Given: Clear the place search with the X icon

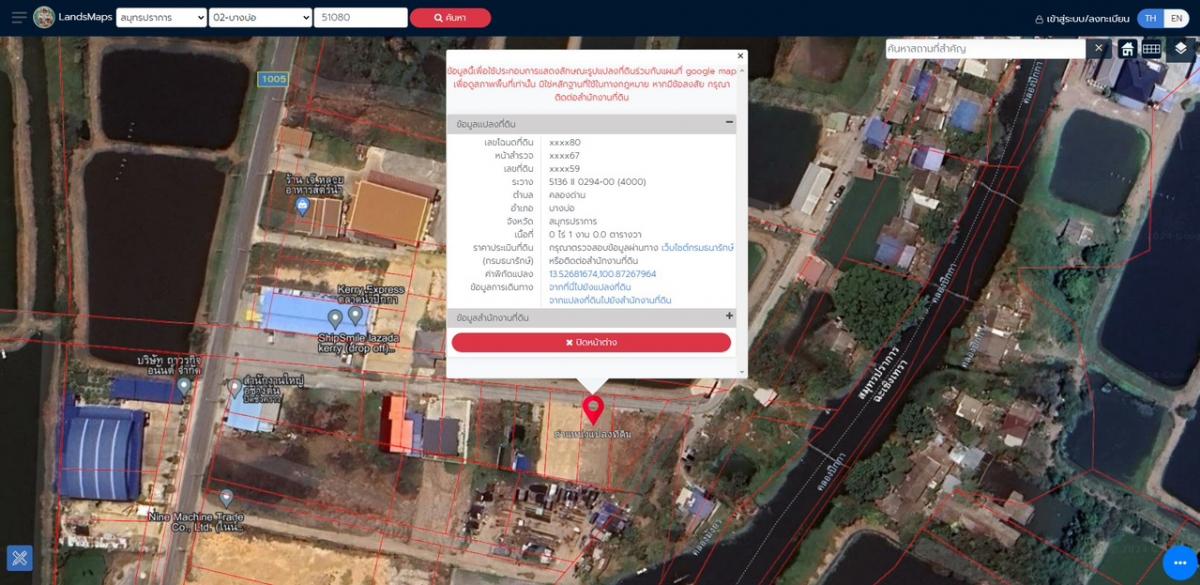Looking at the screenshot, I should click(1098, 47).
